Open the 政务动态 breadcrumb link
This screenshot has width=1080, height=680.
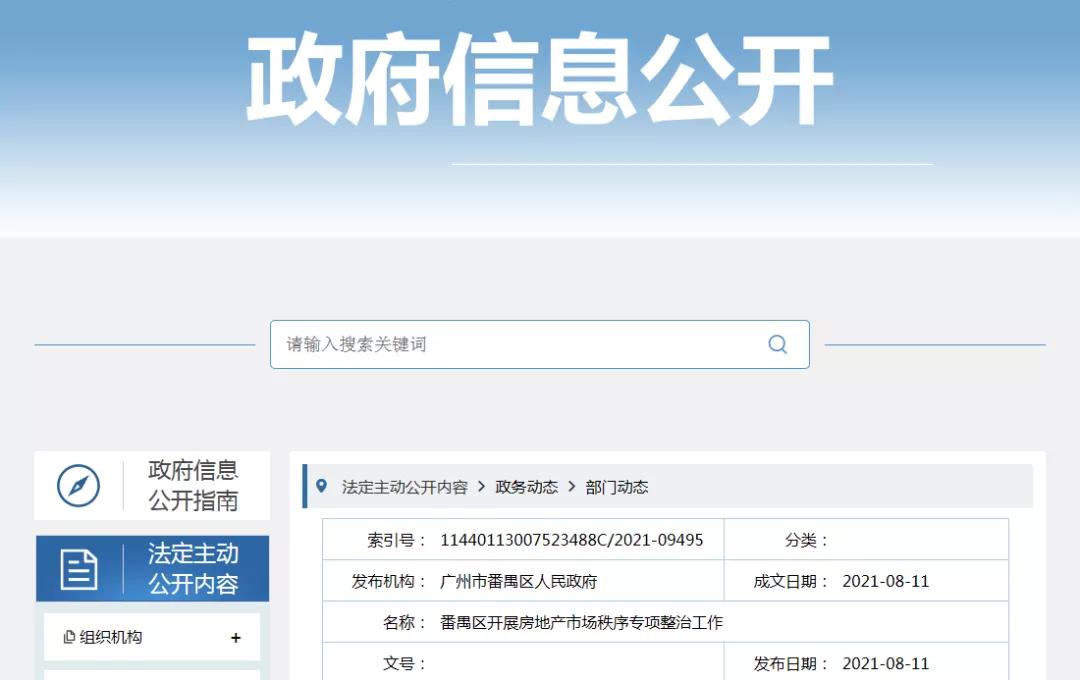point(526,487)
